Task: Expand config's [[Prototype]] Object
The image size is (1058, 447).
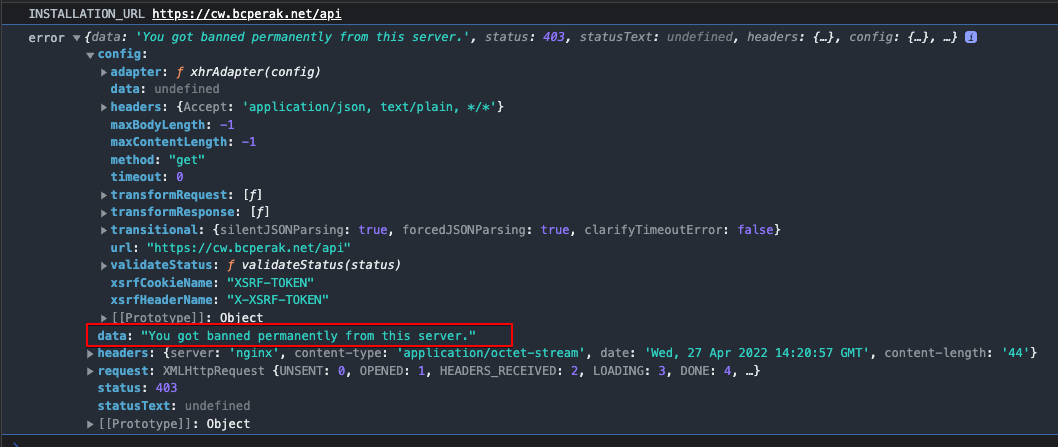Action: click(104, 317)
